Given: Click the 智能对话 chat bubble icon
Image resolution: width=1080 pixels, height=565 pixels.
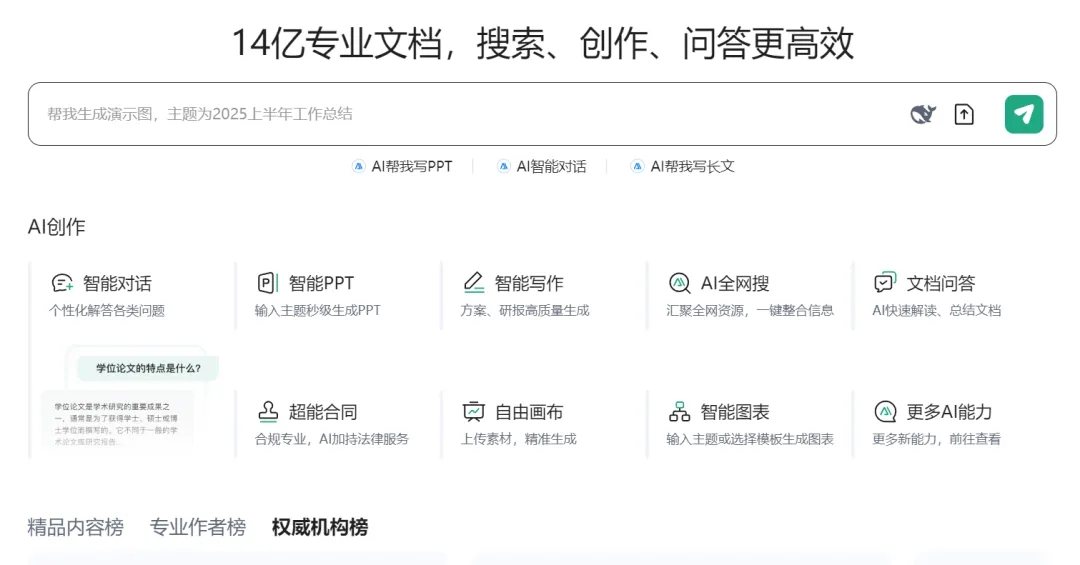Looking at the screenshot, I should click(x=62, y=282).
